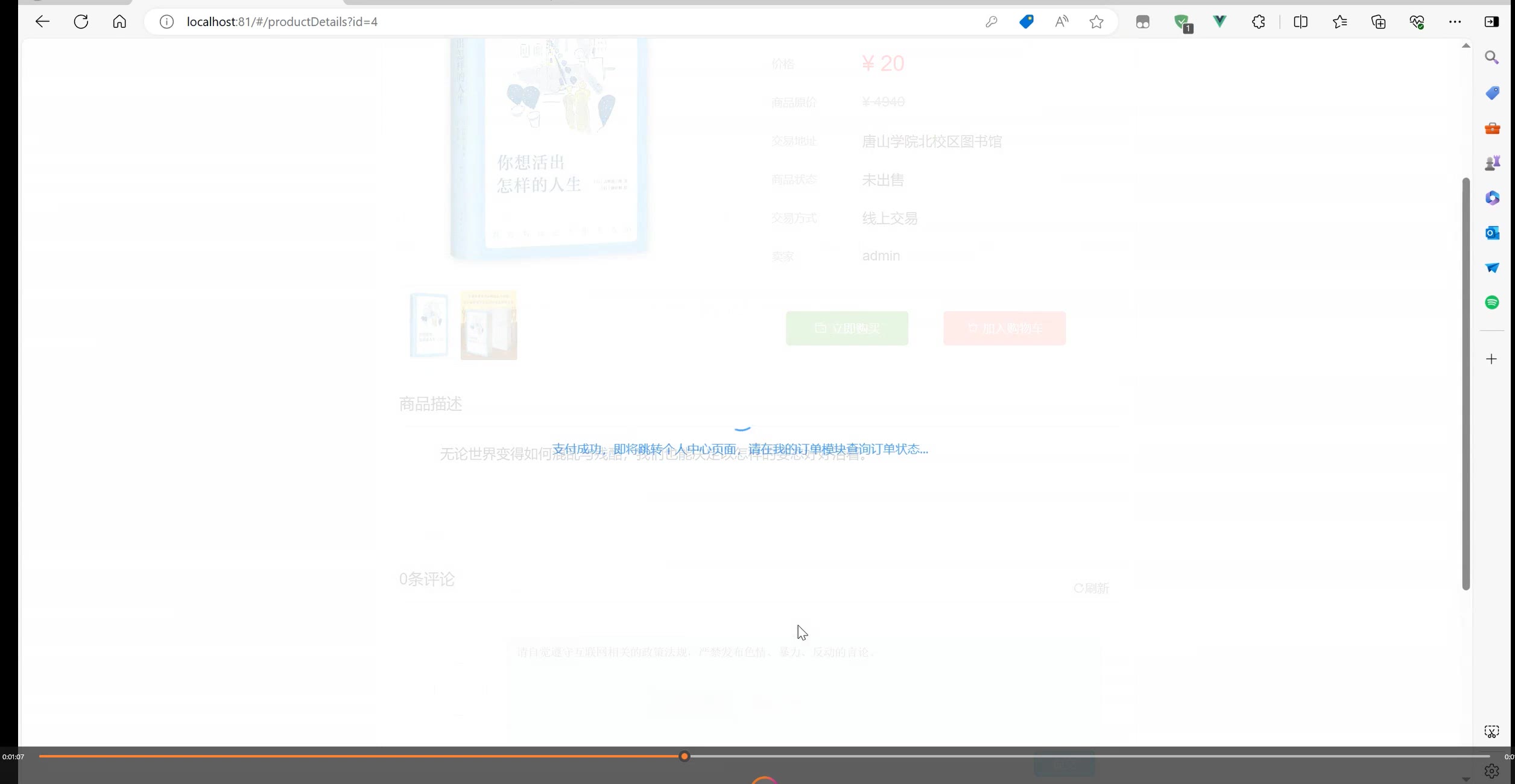Toggle split screen view
Screen dimensions: 1515x784
point(1300,22)
